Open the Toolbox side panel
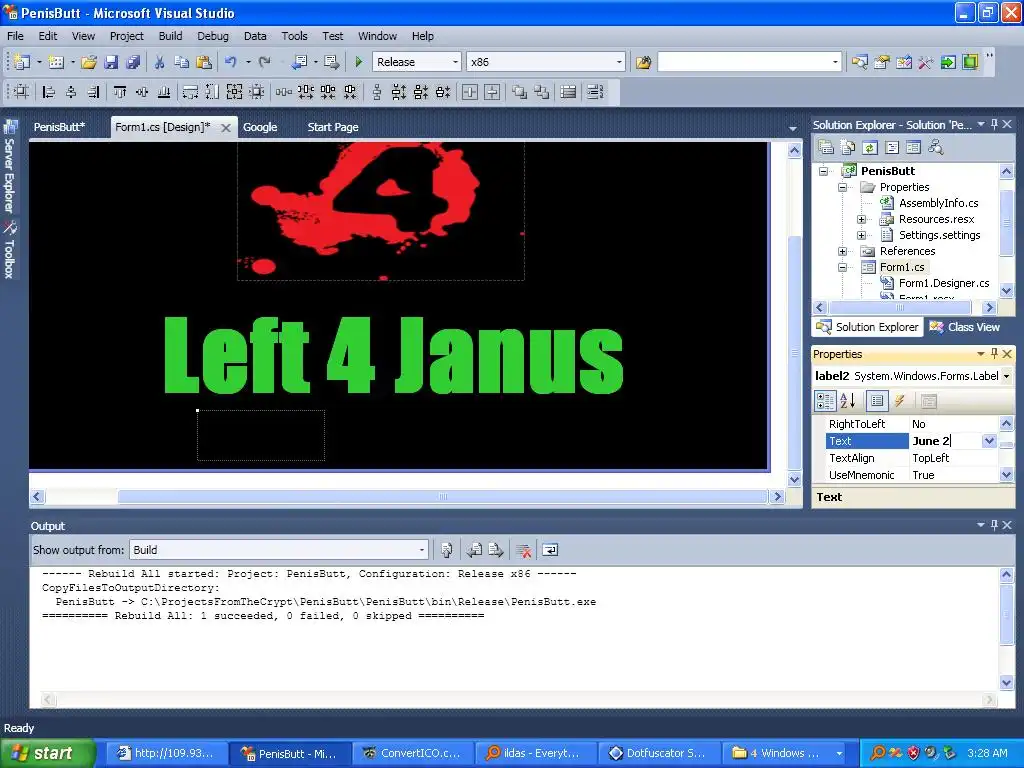 click(10, 249)
